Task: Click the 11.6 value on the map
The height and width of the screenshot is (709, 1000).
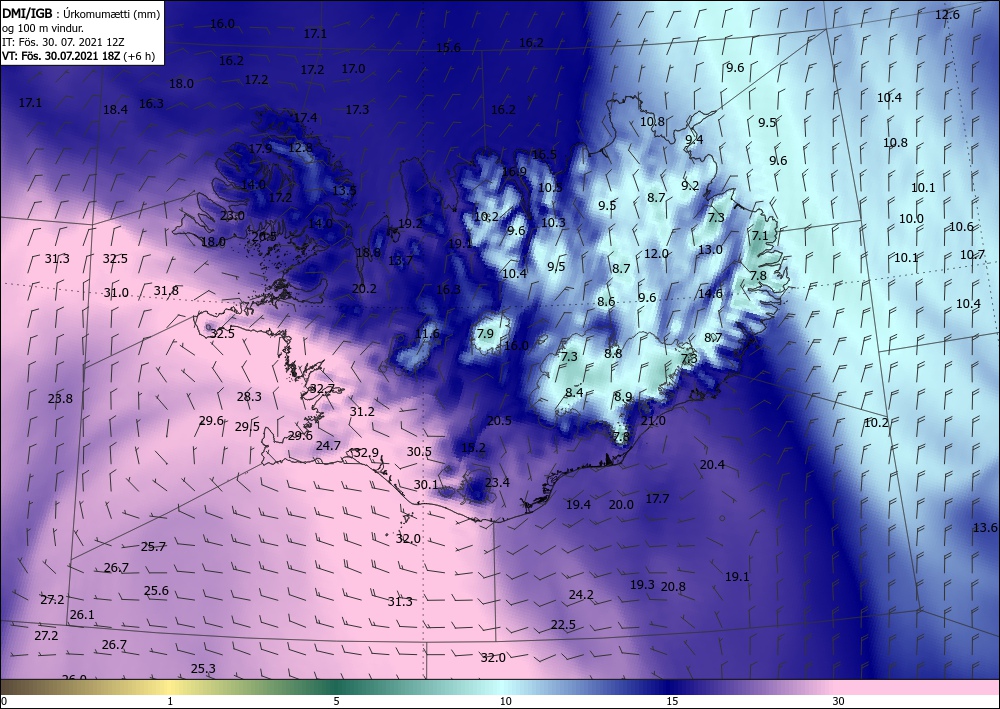Action: (427, 333)
